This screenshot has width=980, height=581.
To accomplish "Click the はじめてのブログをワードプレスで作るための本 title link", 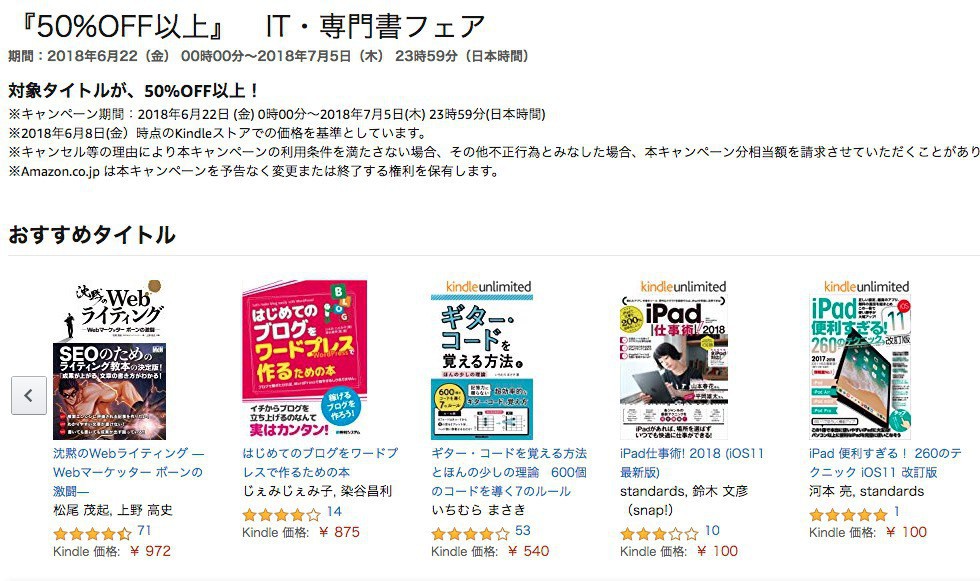I will (x=320, y=462).
